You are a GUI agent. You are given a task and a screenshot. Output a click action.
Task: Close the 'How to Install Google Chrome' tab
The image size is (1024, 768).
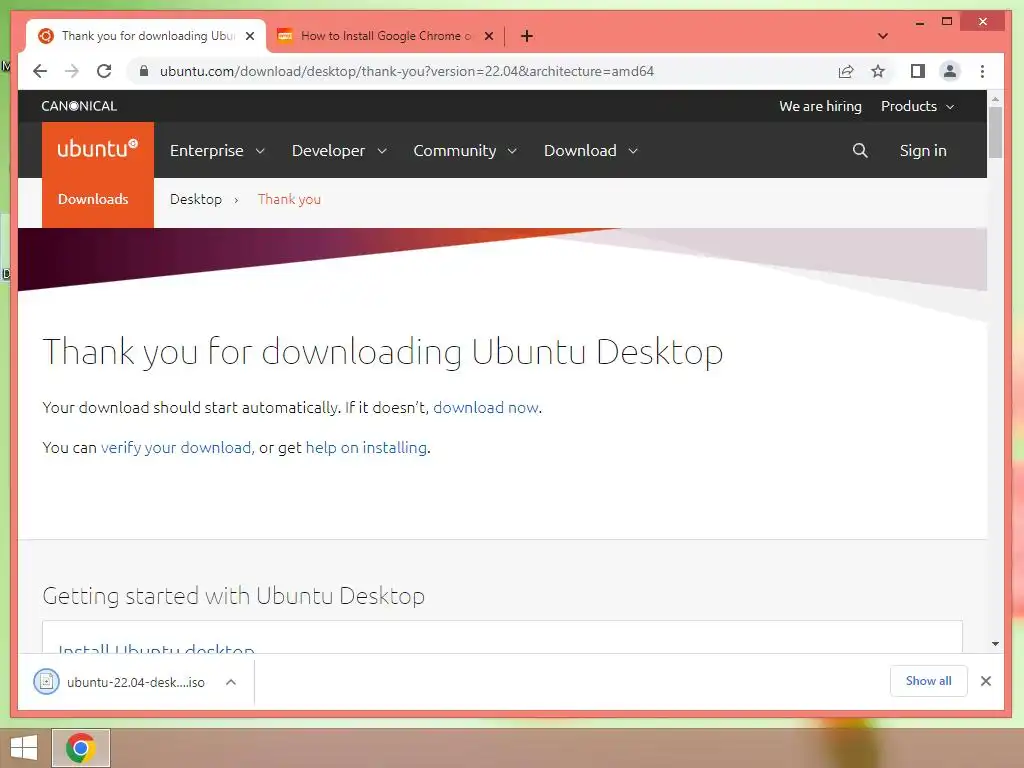(488, 36)
